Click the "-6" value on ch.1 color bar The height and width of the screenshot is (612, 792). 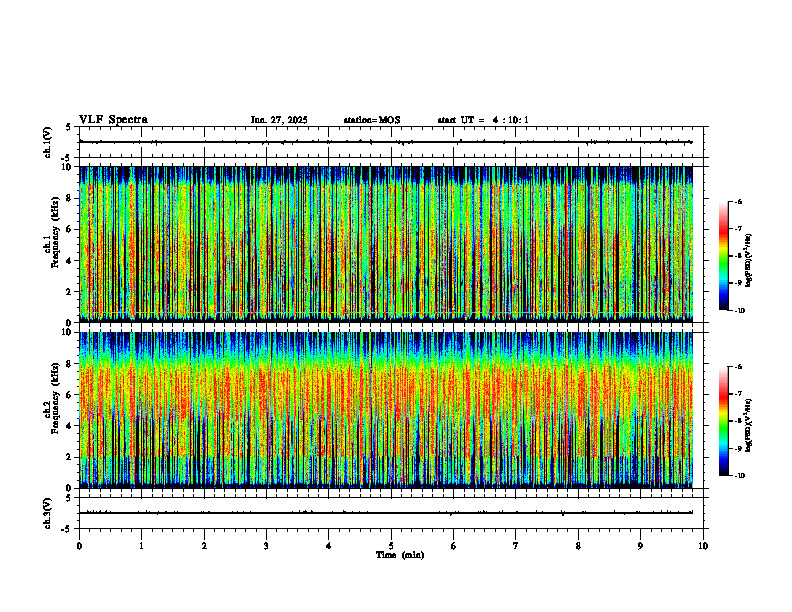(738, 201)
